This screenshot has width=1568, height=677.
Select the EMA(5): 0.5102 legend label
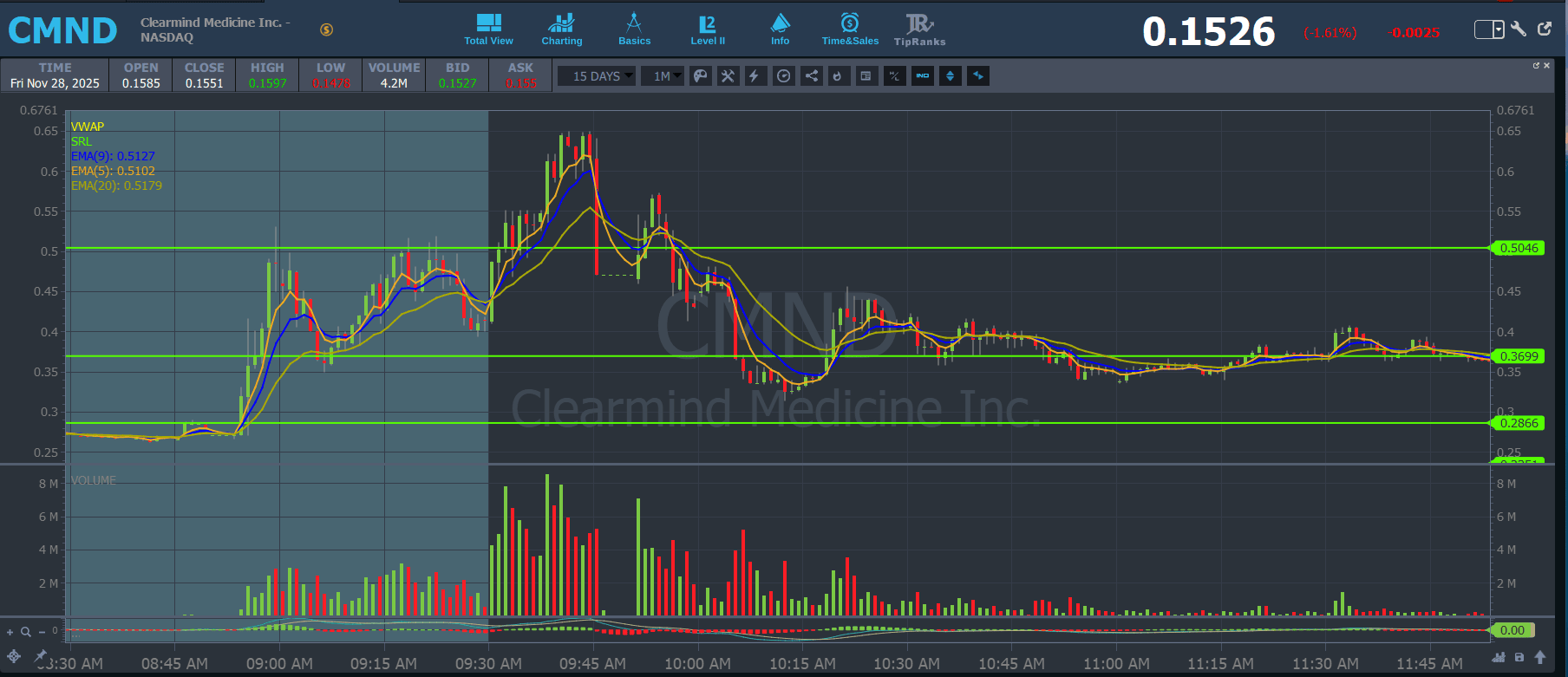point(113,171)
